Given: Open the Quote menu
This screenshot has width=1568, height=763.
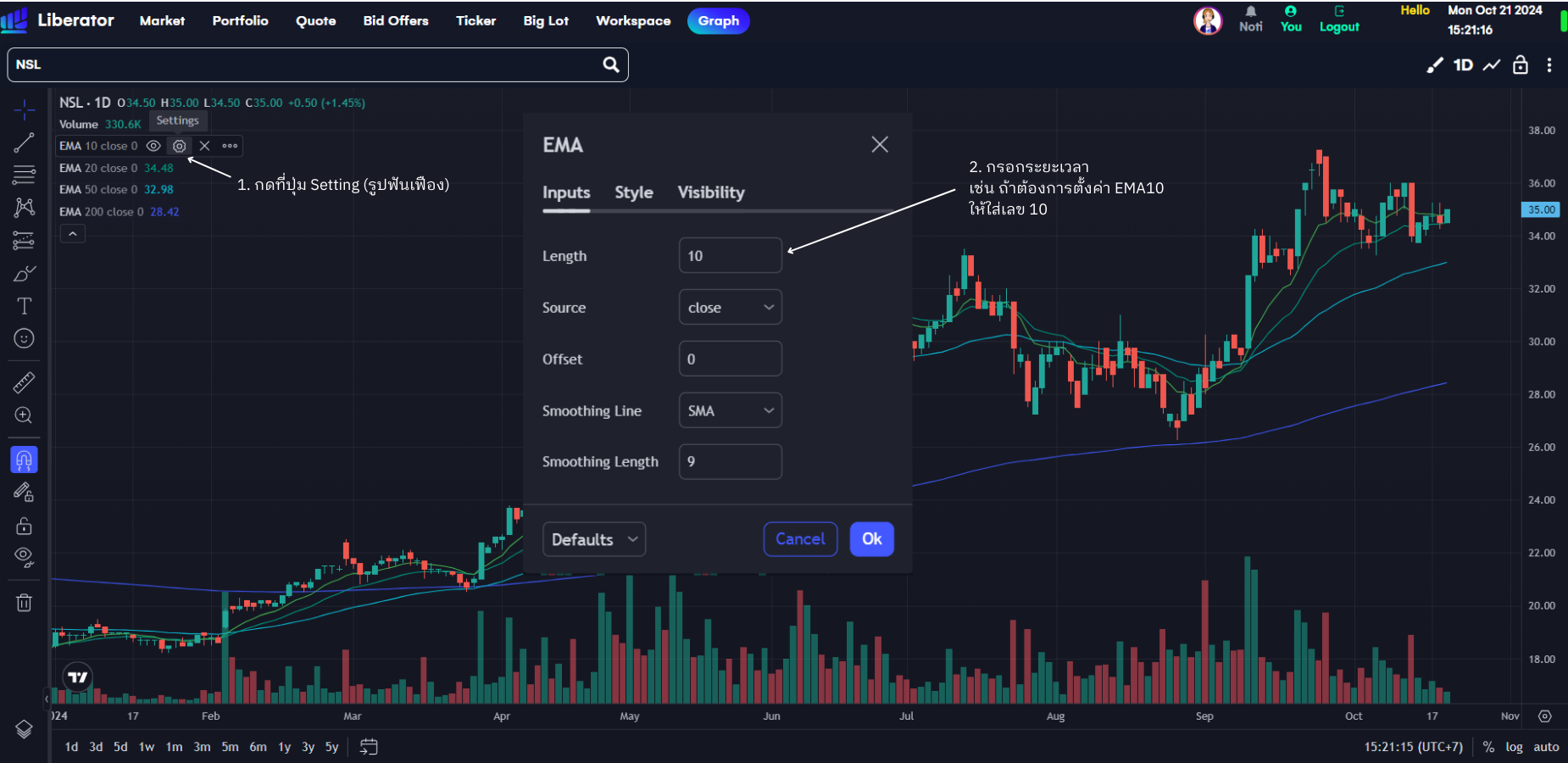Looking at the screenshot, I should point(316,20).
